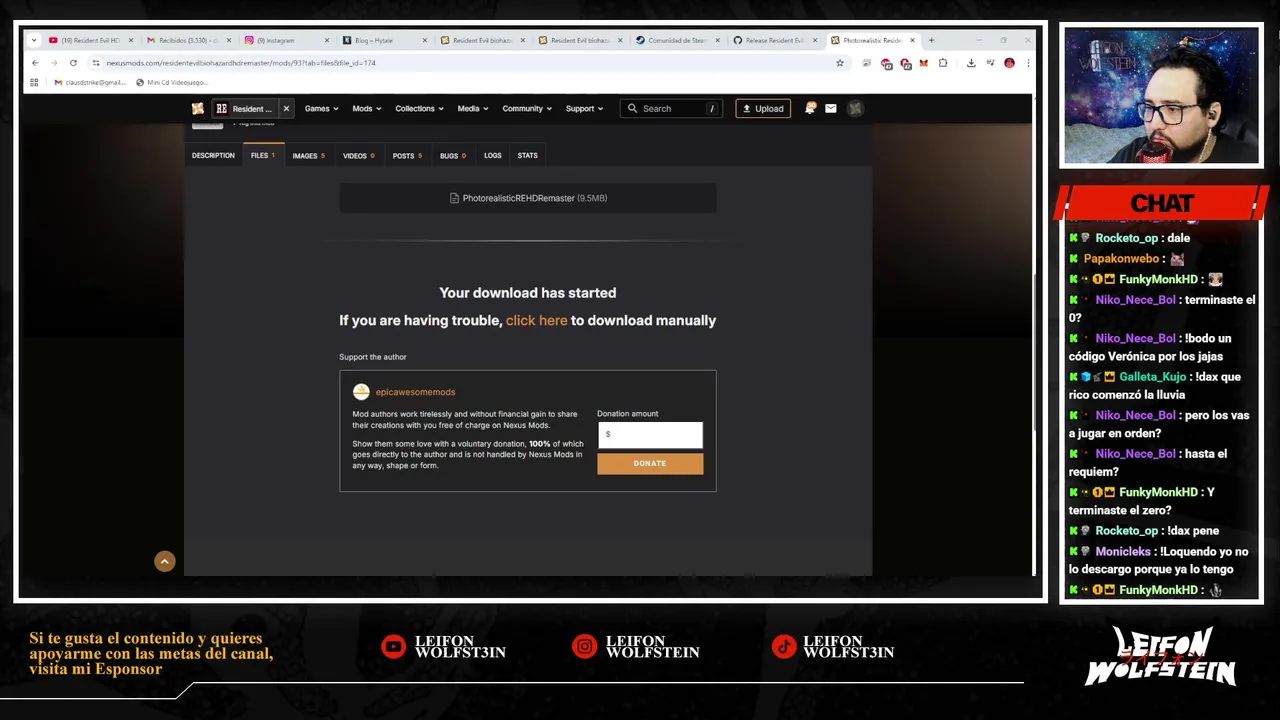Screen dimensions: 1280x720
Task: Click the TikTok Leifon Wolfst3in icon
Action: pos(783,647)
